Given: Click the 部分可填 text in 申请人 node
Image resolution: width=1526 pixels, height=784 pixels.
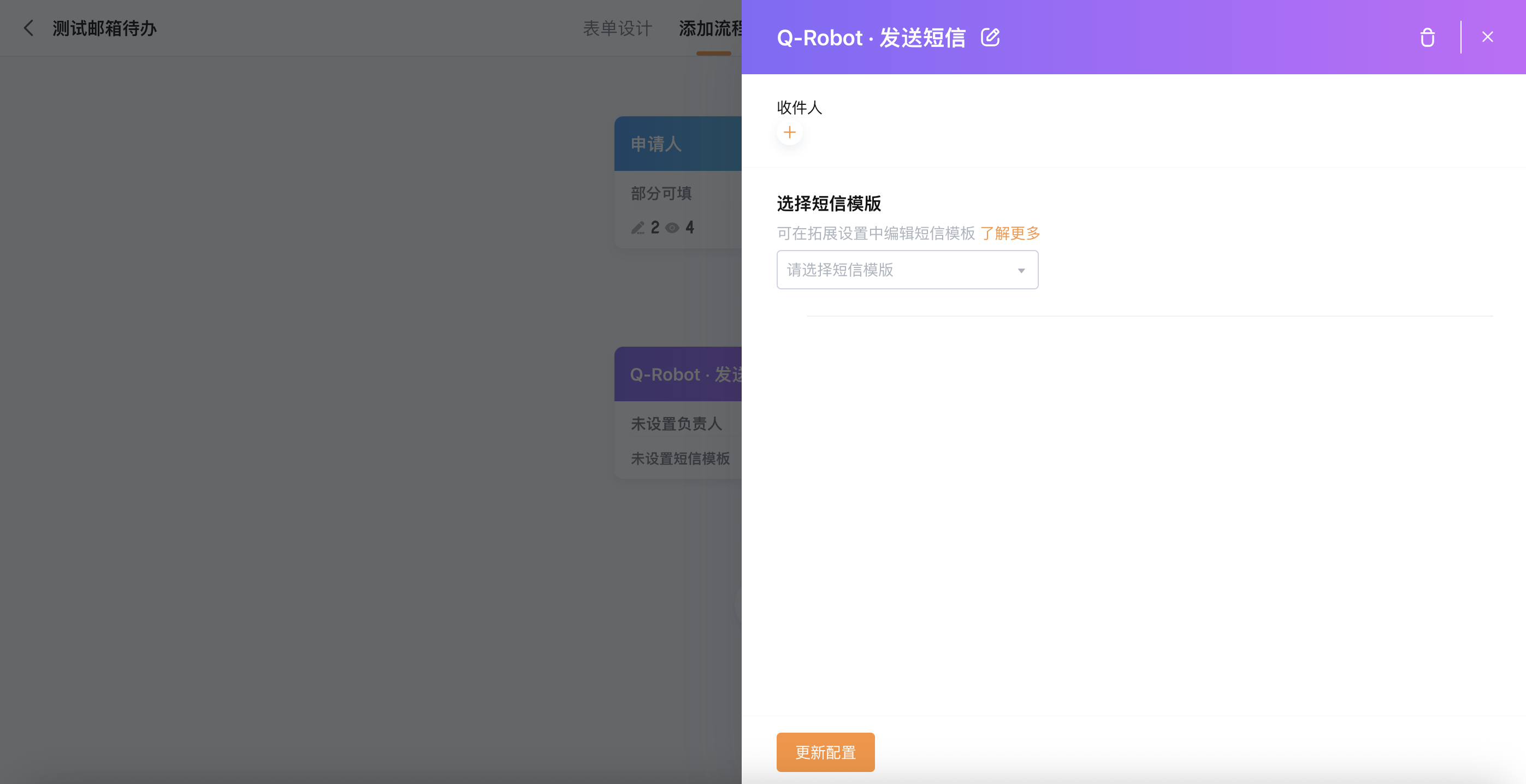Looking at the screenshot, I should pos(661,194).
